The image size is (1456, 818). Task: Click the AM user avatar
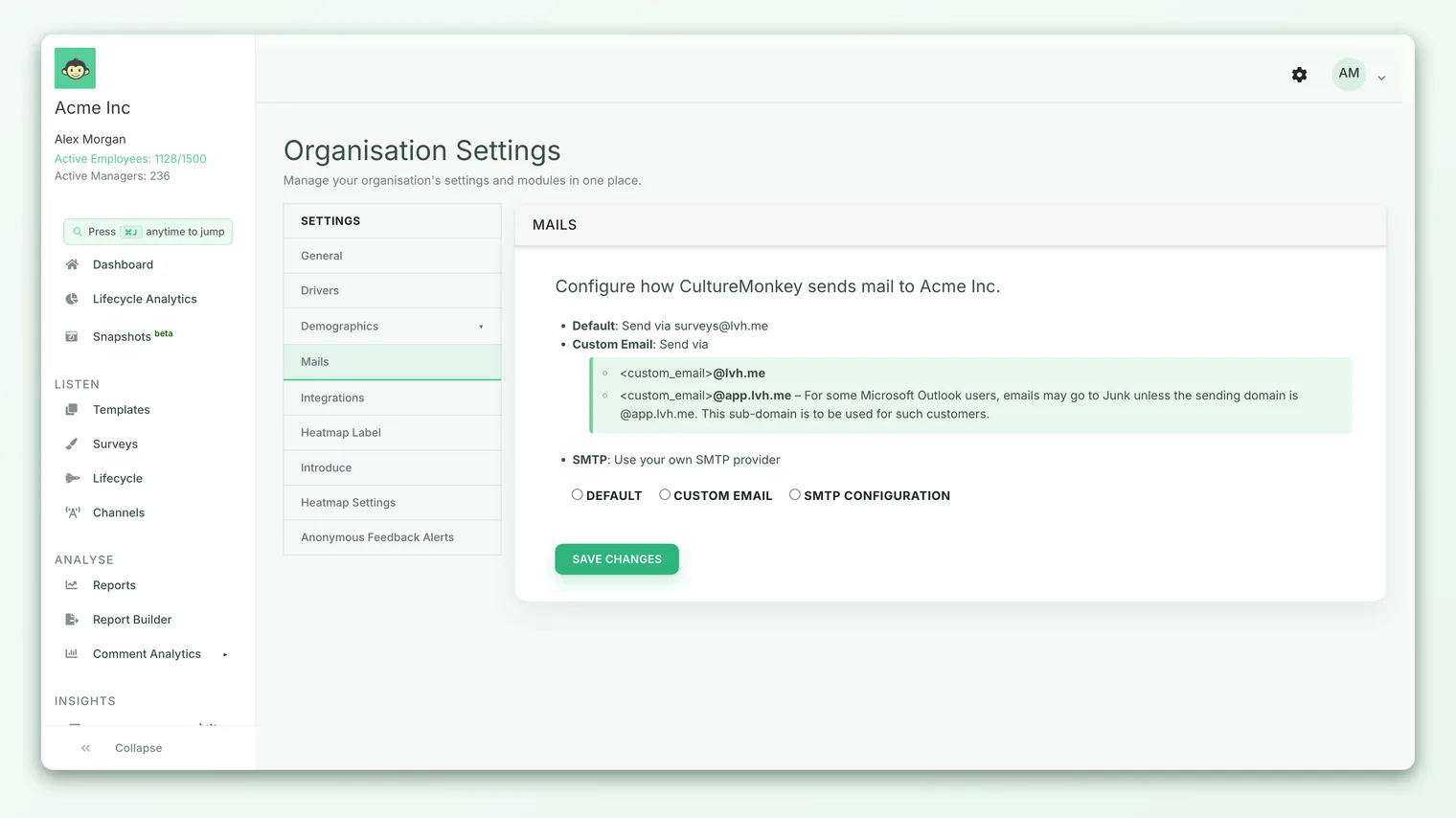click(1349, 74)
